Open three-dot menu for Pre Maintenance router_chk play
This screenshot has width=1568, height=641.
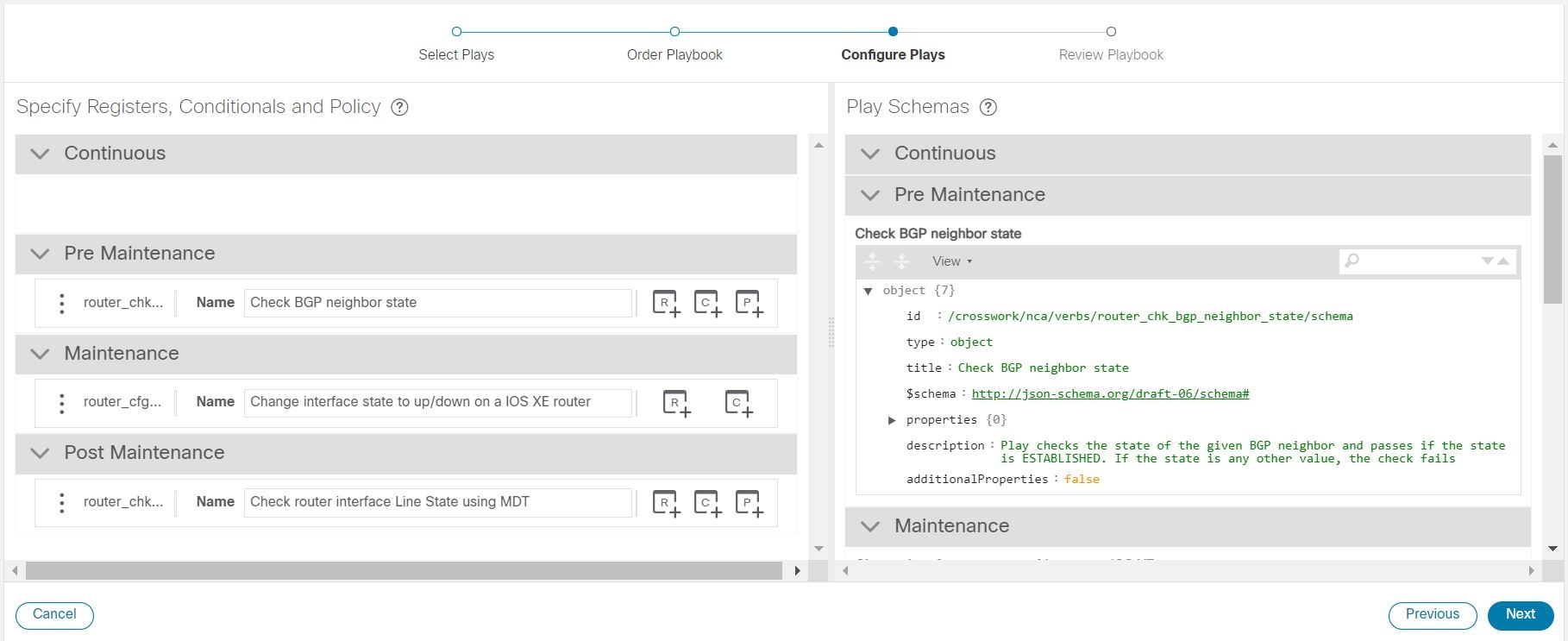tap(61, 303)
